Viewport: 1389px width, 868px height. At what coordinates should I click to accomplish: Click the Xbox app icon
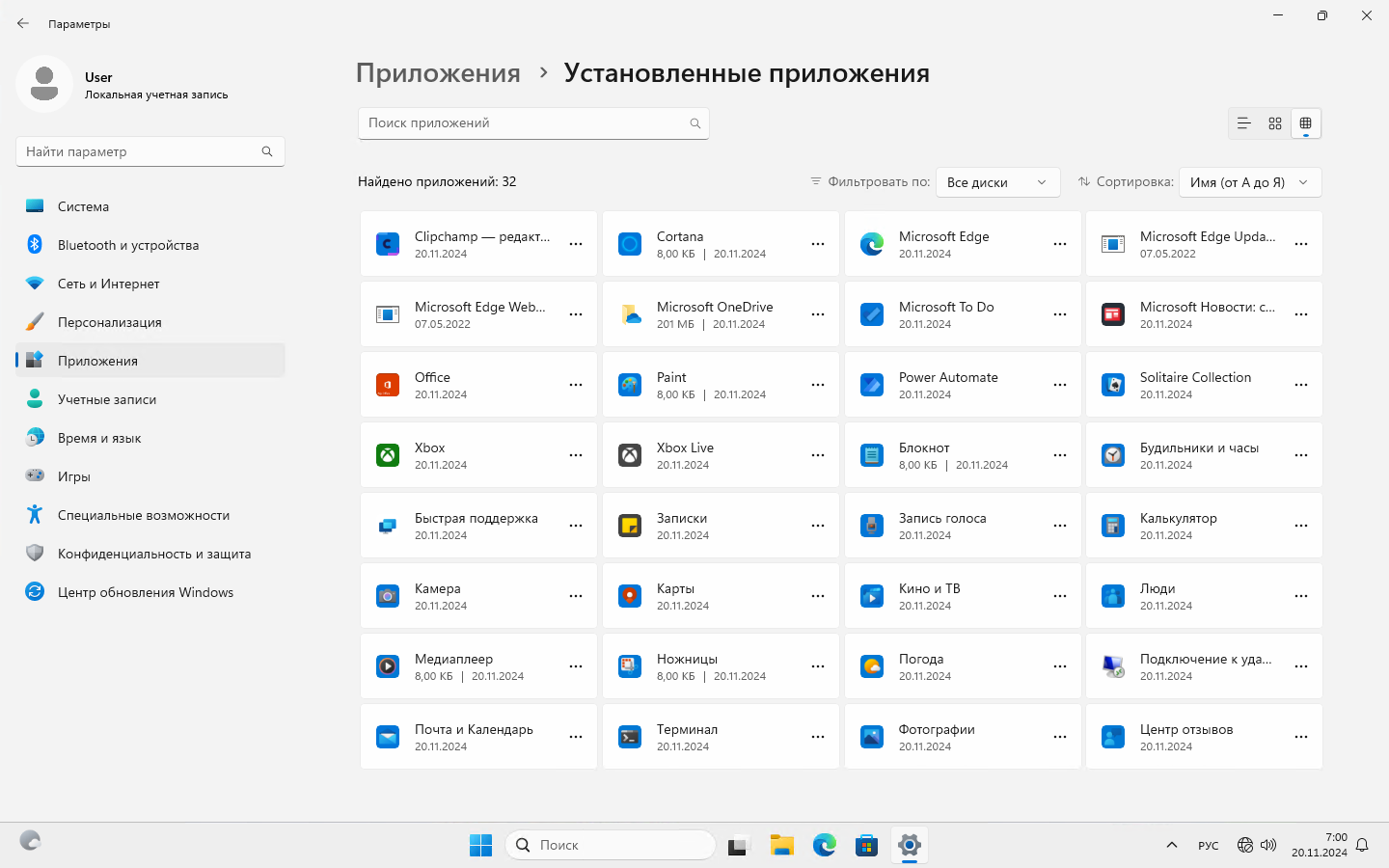point(388,455)
